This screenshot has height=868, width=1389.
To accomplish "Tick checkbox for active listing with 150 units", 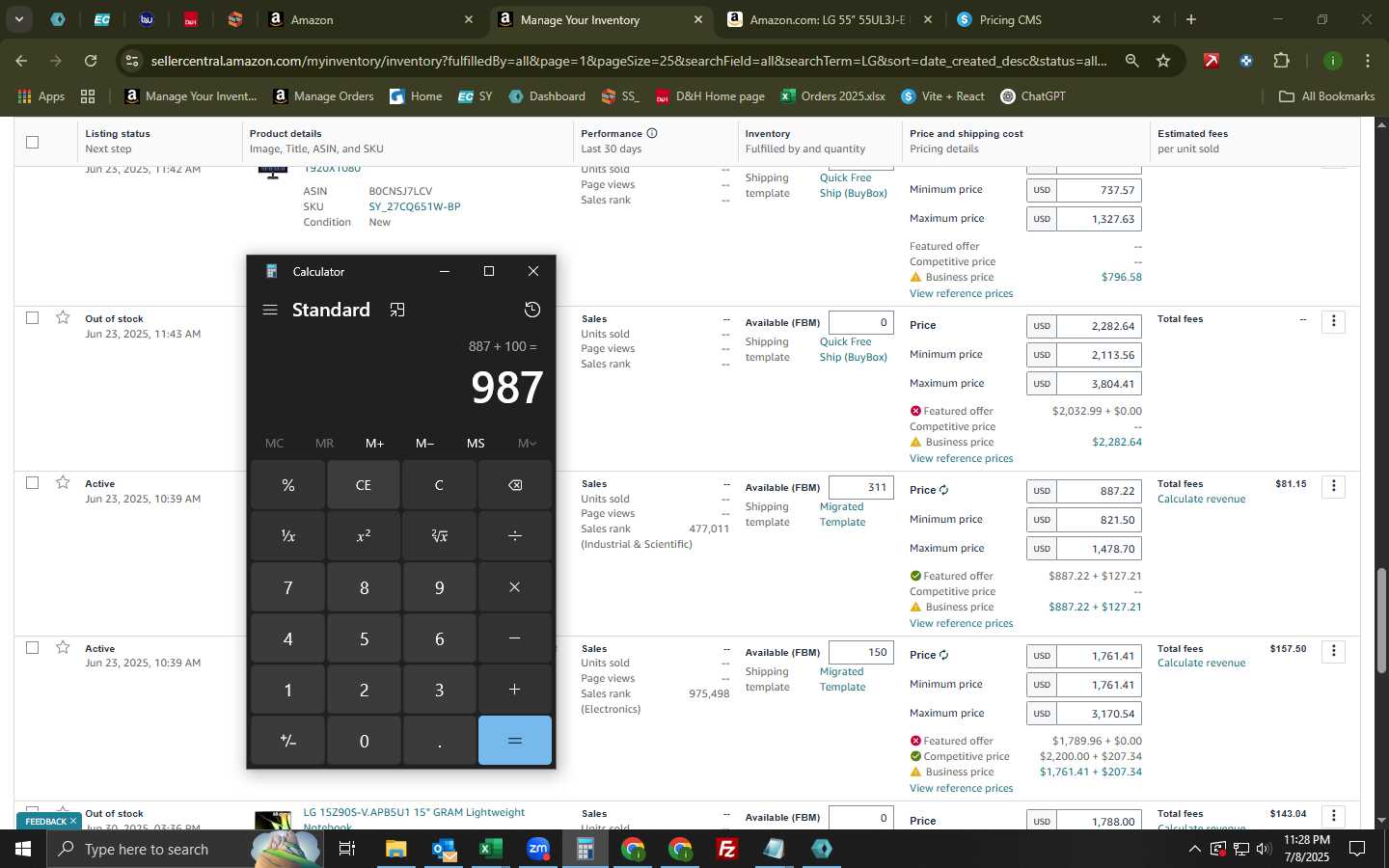I will 32,647.
